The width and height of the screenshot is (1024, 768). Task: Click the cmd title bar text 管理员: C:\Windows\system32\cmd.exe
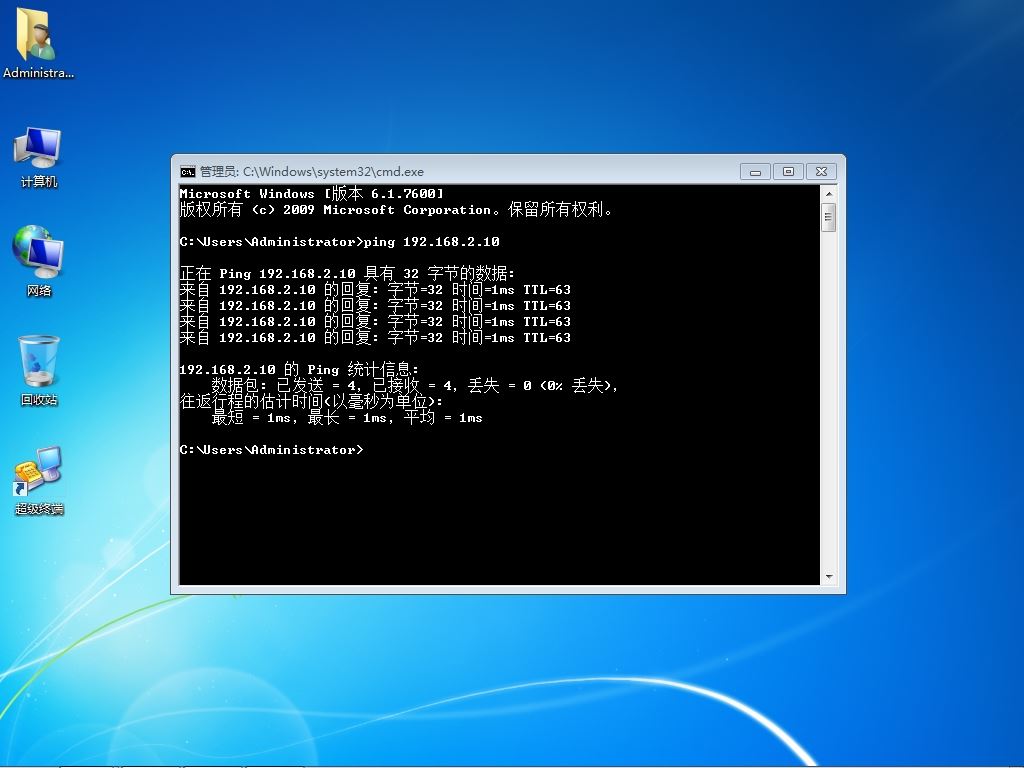[312, 172]
